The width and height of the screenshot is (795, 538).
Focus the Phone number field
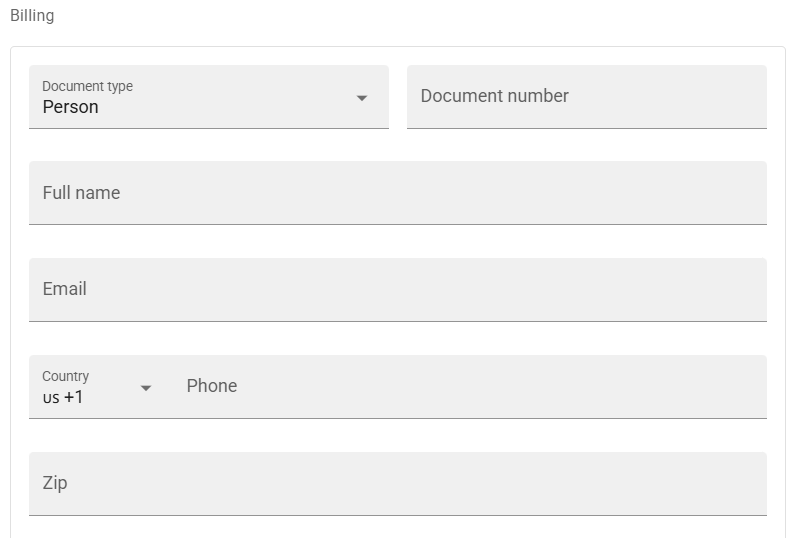(x=470, y=387)
